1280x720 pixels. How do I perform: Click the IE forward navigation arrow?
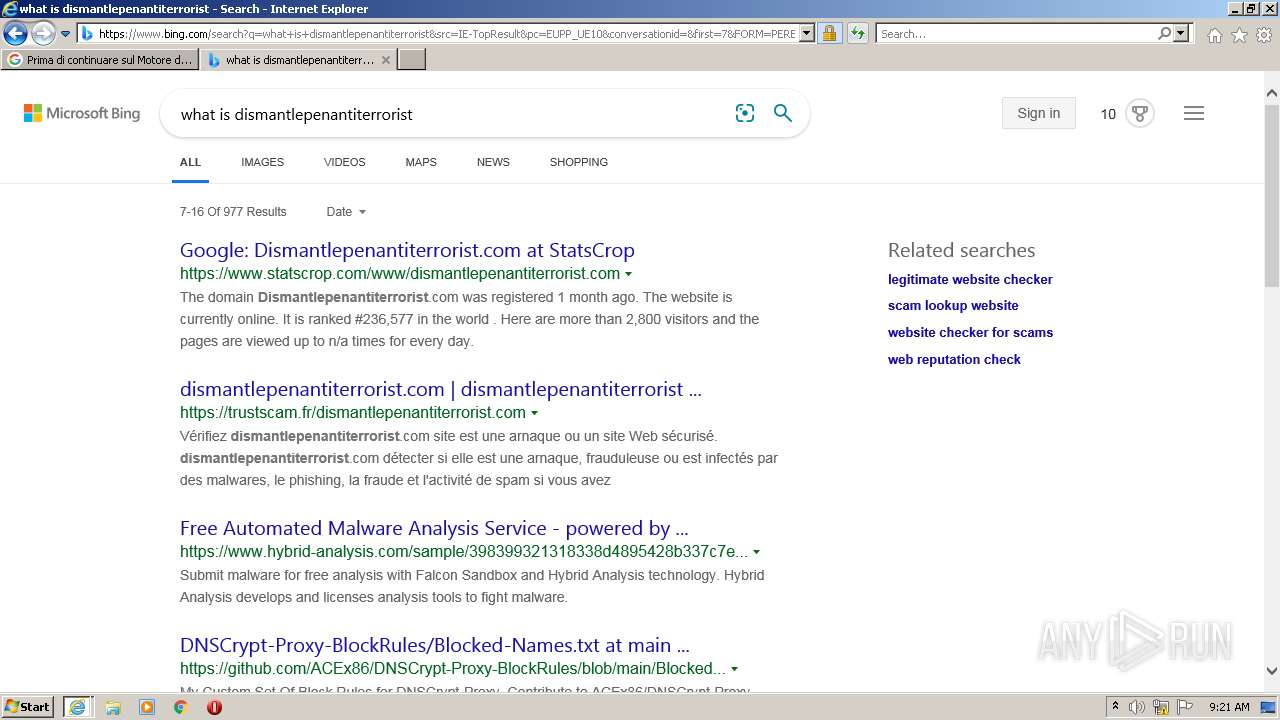click(x=42, y=34)
